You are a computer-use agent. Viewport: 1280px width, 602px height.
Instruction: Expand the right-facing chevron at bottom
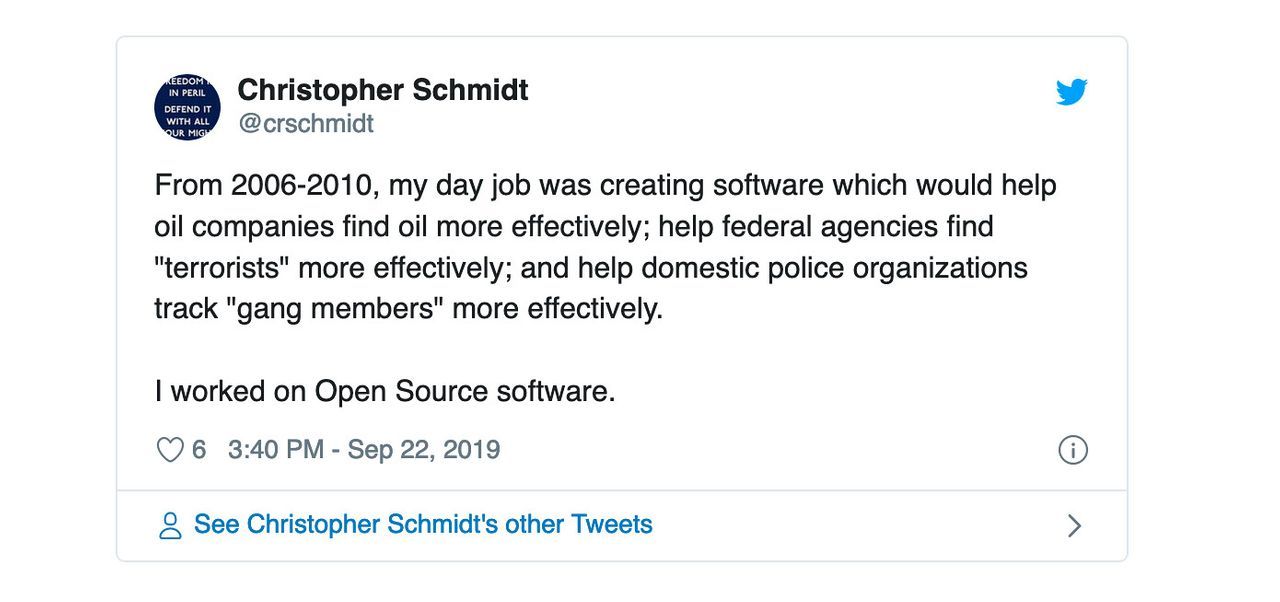point(1075,523)
